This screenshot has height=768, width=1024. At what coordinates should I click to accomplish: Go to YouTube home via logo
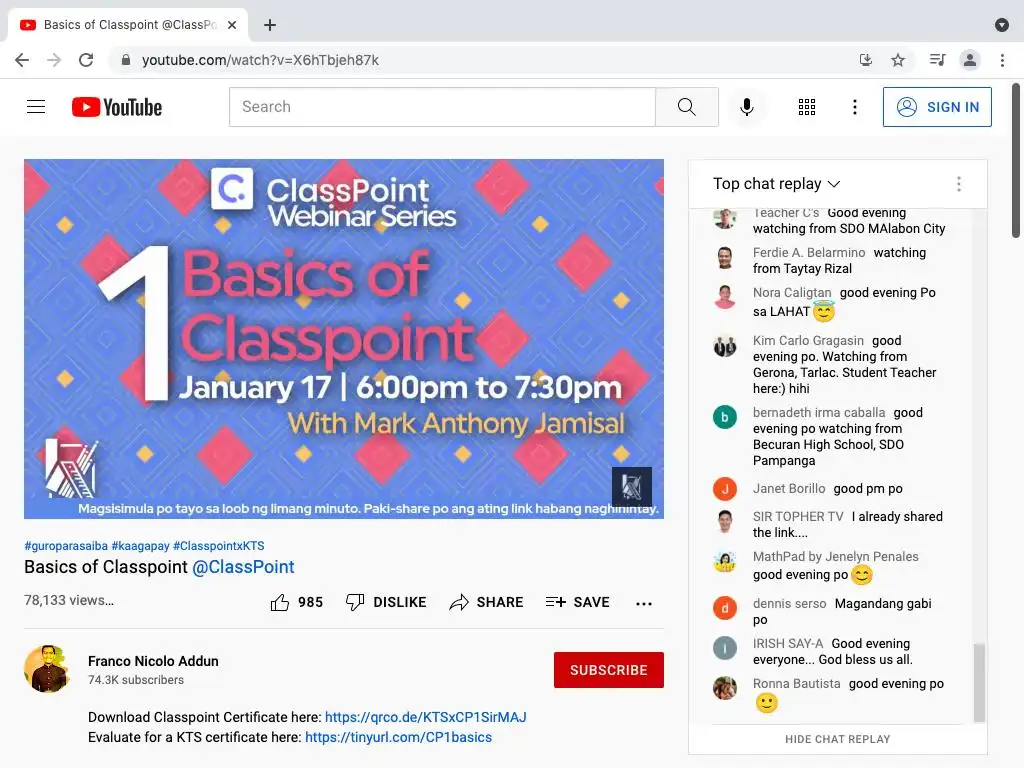coord(117,107)
